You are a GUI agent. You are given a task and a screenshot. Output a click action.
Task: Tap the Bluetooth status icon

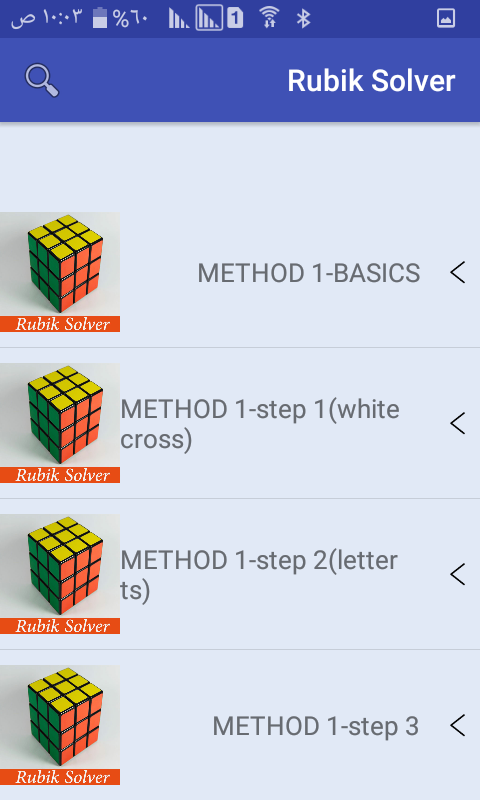coord(304,18)
